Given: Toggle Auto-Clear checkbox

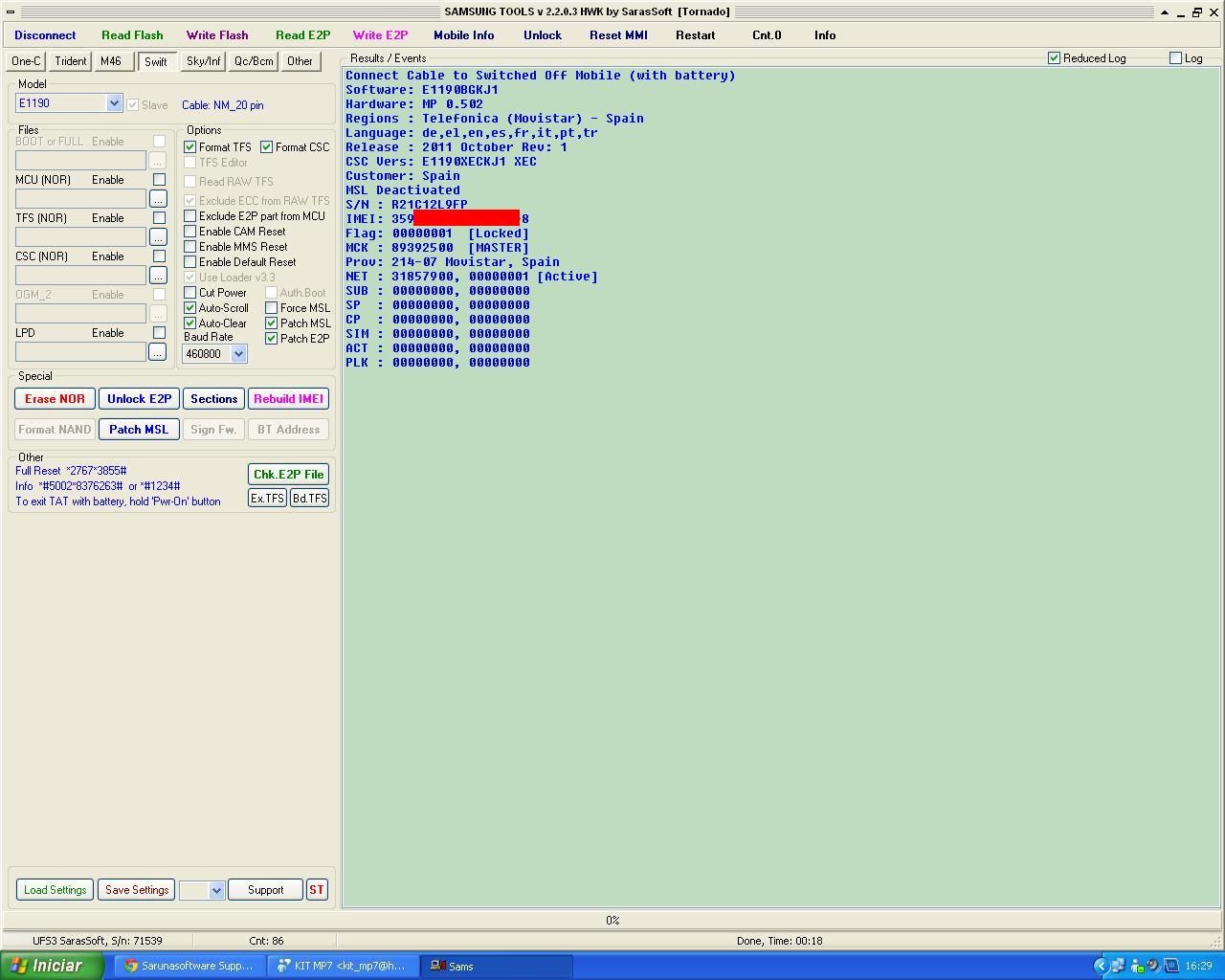Looking at the screenshot, I should pyautogui.click(x=190, y=323).
